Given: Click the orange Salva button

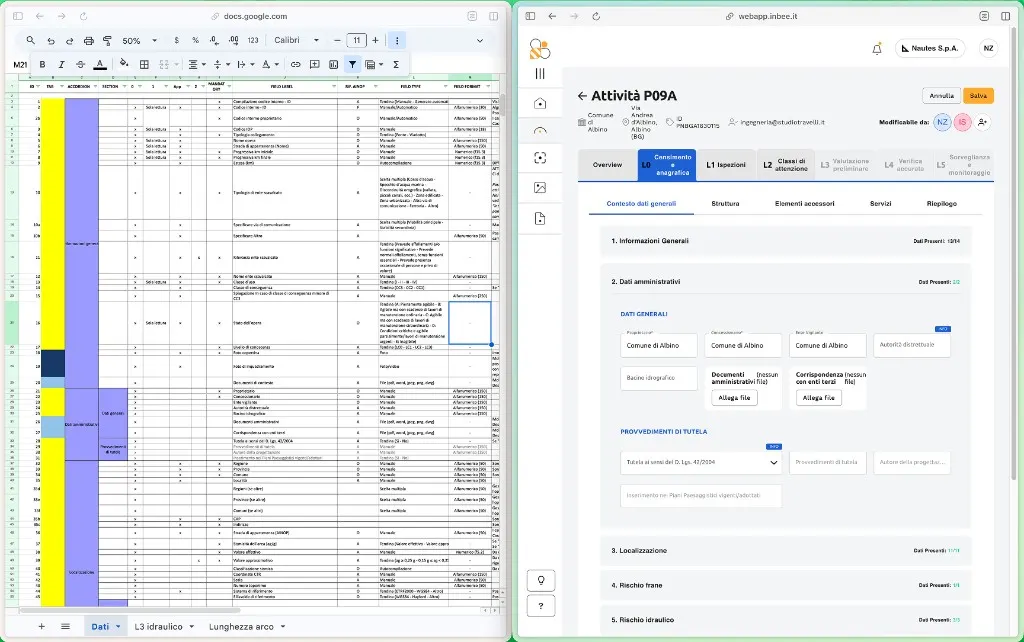Looking at the screenshot, I should coord(978,96).
